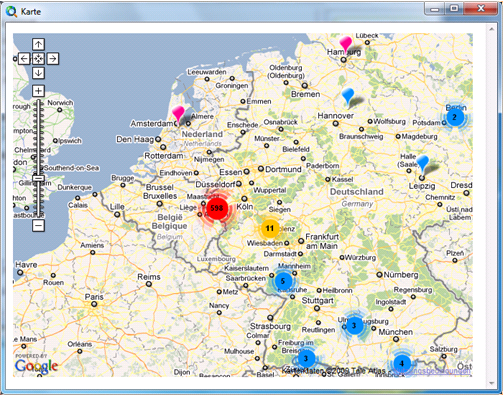The height and width of the screenshot is (395, 503).
Task: Pan the map left with the arrow
Action: pos(24,59)
